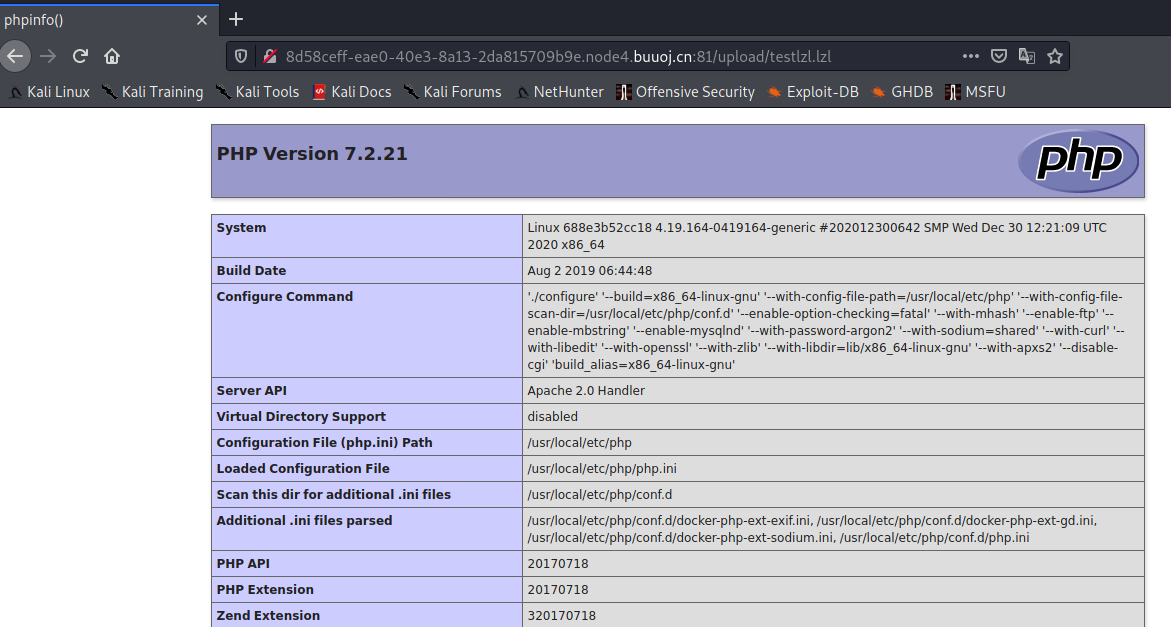Click the '/usr/local/etc/php' path value
The image size is (1171, 627).
(580, 443)
